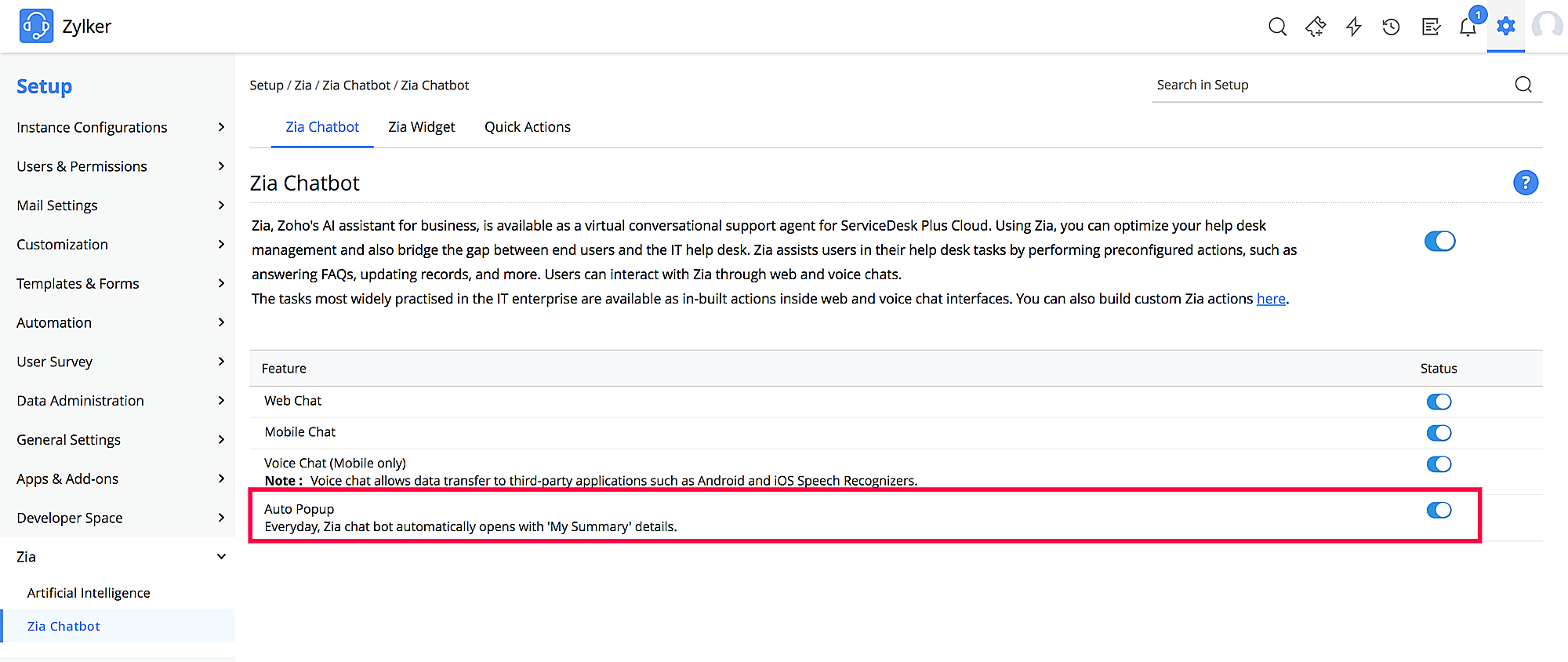Open quick actions lightning bolt icon

[1353, 27]
